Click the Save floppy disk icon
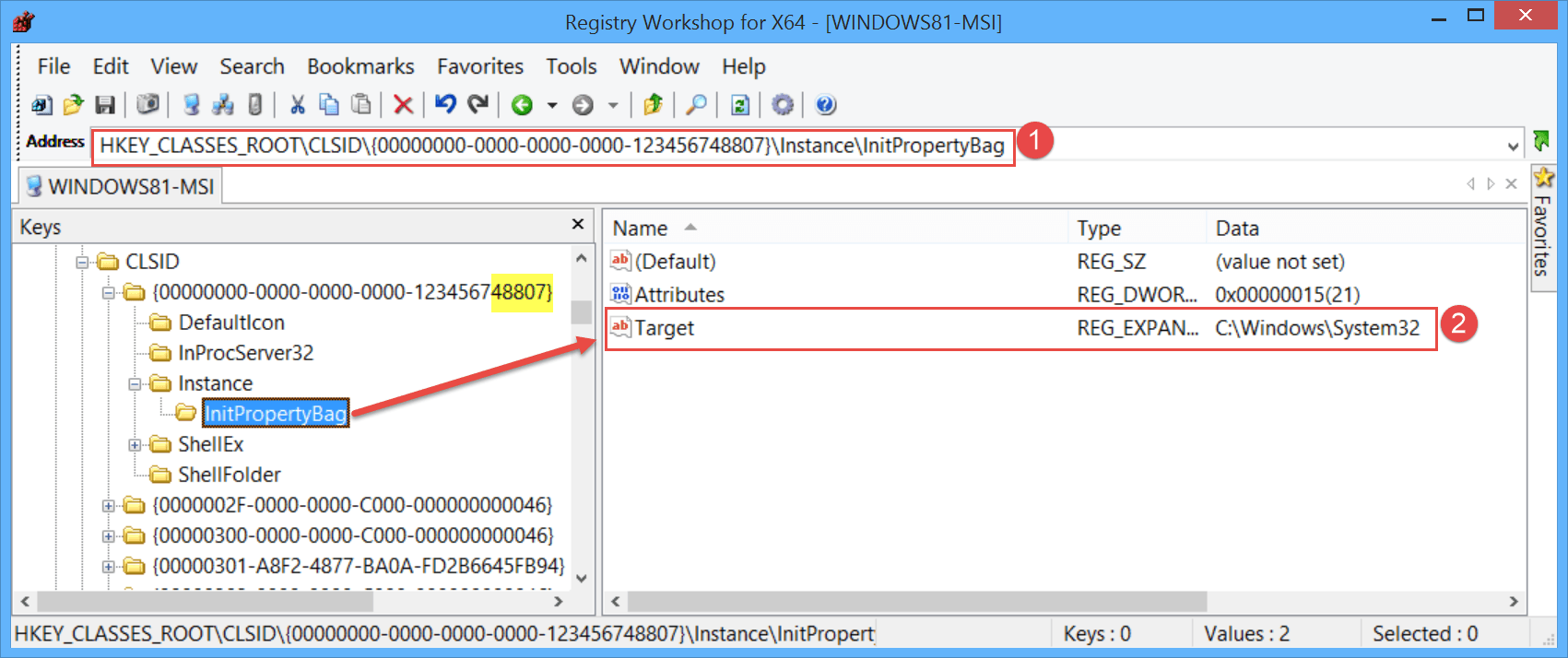The width and height of the screenshot is (1568, 658). (105, 105)
